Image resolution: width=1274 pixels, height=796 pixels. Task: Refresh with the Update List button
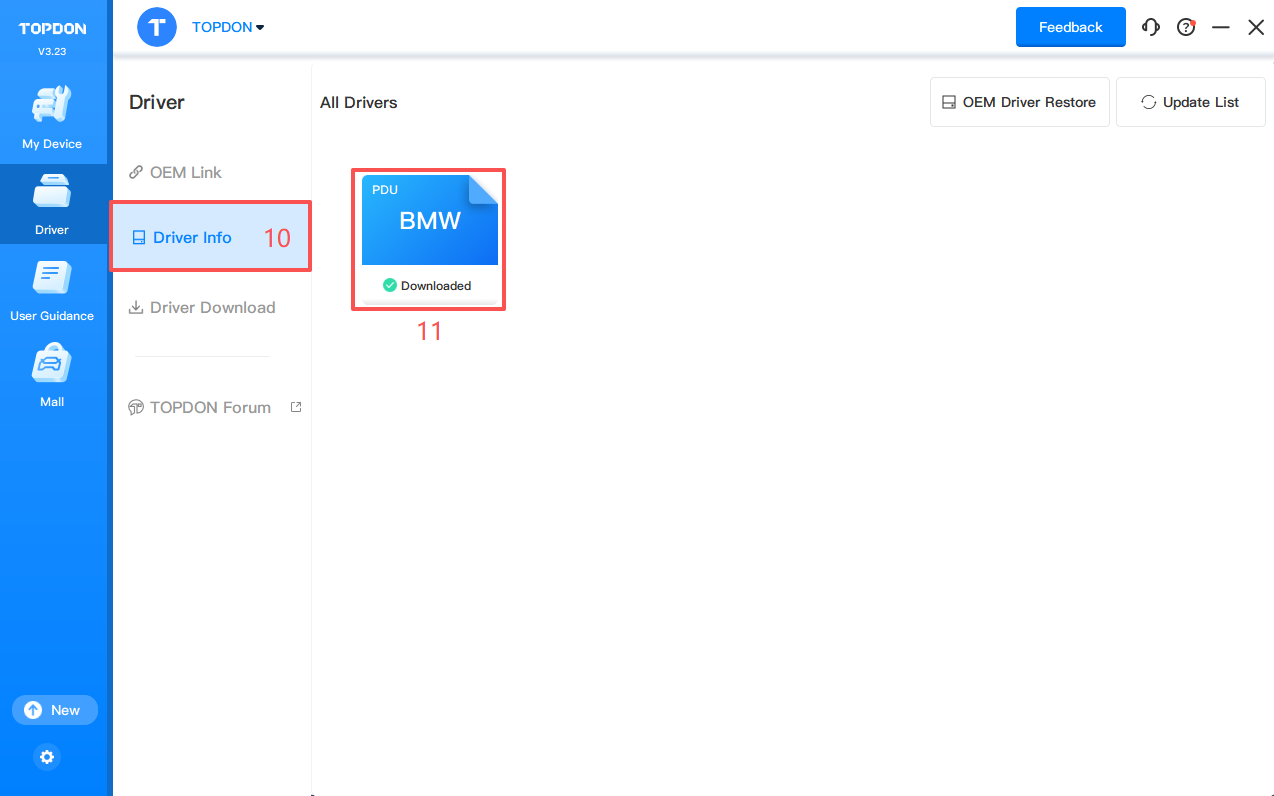click(1190, 102)
